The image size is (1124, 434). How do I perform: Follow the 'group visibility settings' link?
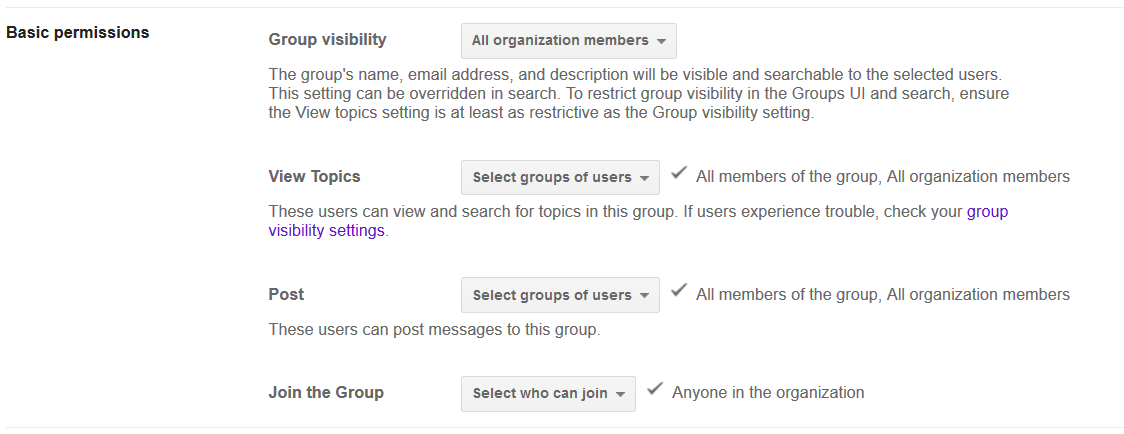326,230
